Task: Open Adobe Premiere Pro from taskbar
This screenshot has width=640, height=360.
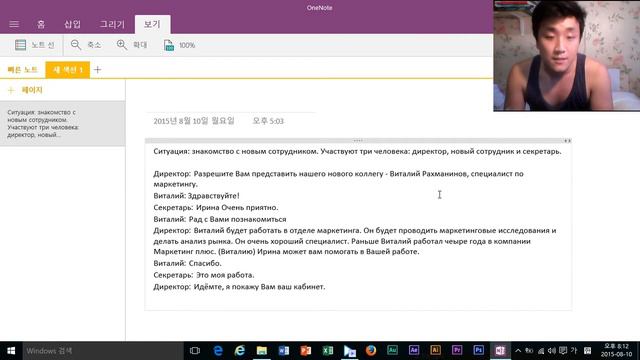Action: (457, 350)
